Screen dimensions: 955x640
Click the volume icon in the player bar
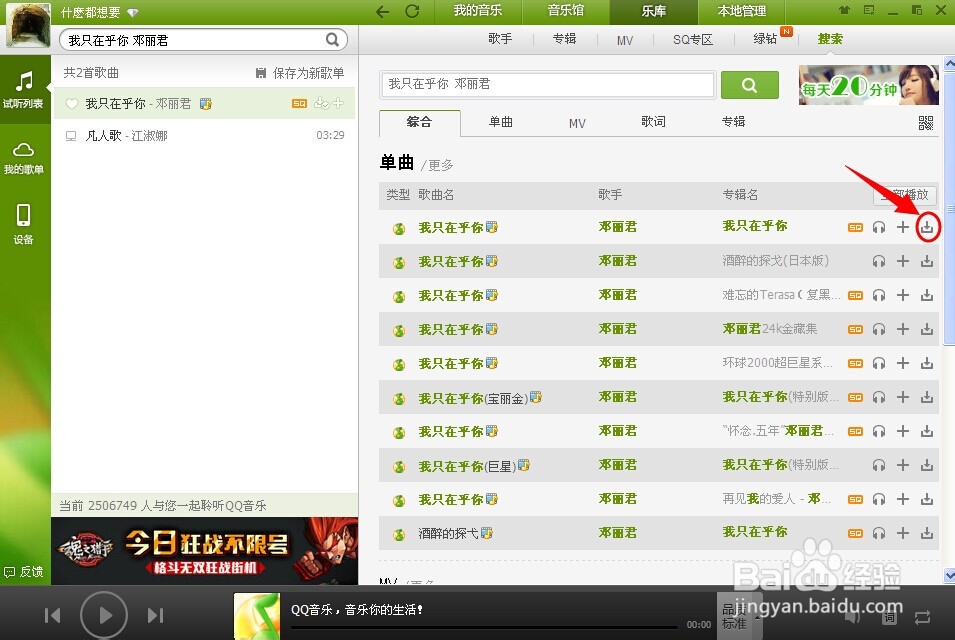tap(851, 617)
